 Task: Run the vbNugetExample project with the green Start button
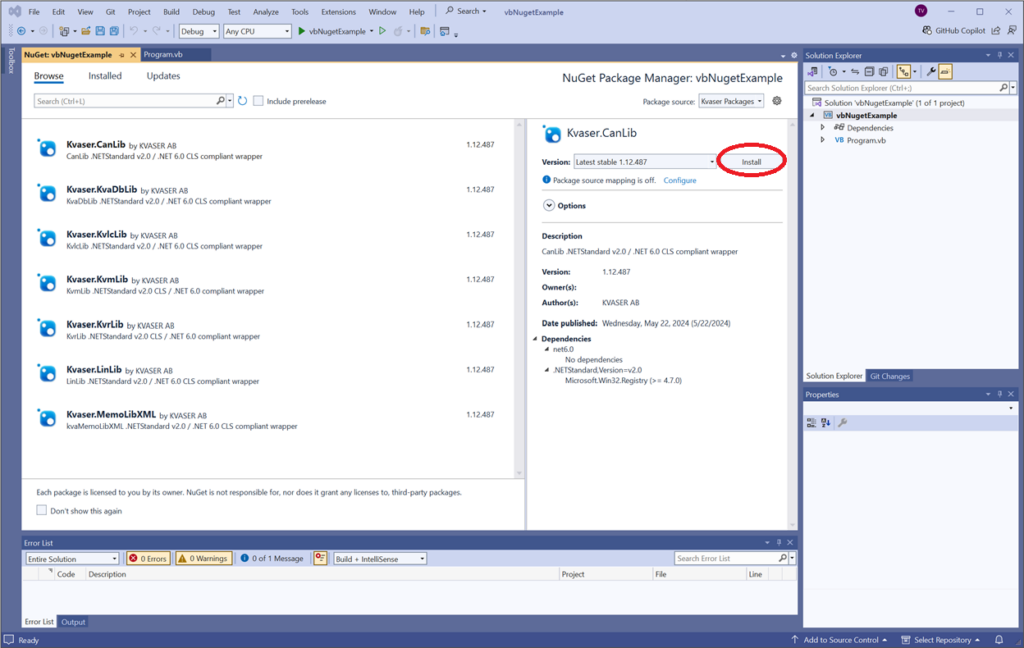pyautogui.click(x=301, y=31)
